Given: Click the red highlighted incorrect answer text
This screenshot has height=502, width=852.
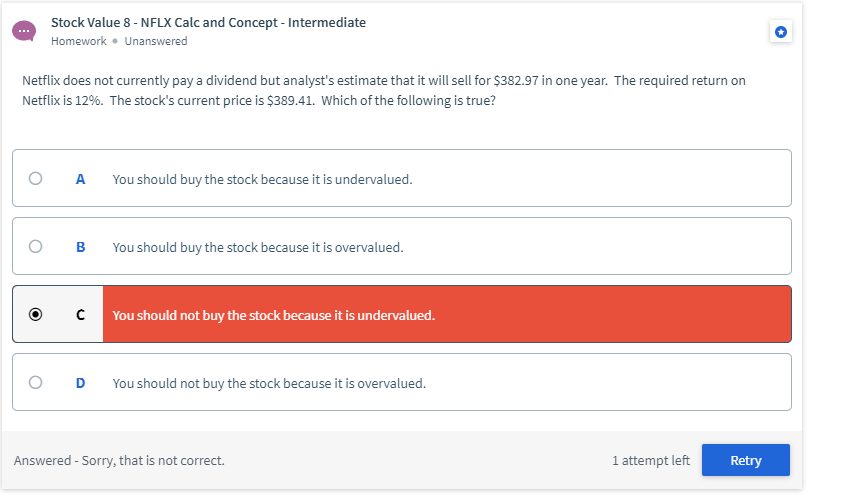Looking at the screenshot, I should tap(274, 315).
